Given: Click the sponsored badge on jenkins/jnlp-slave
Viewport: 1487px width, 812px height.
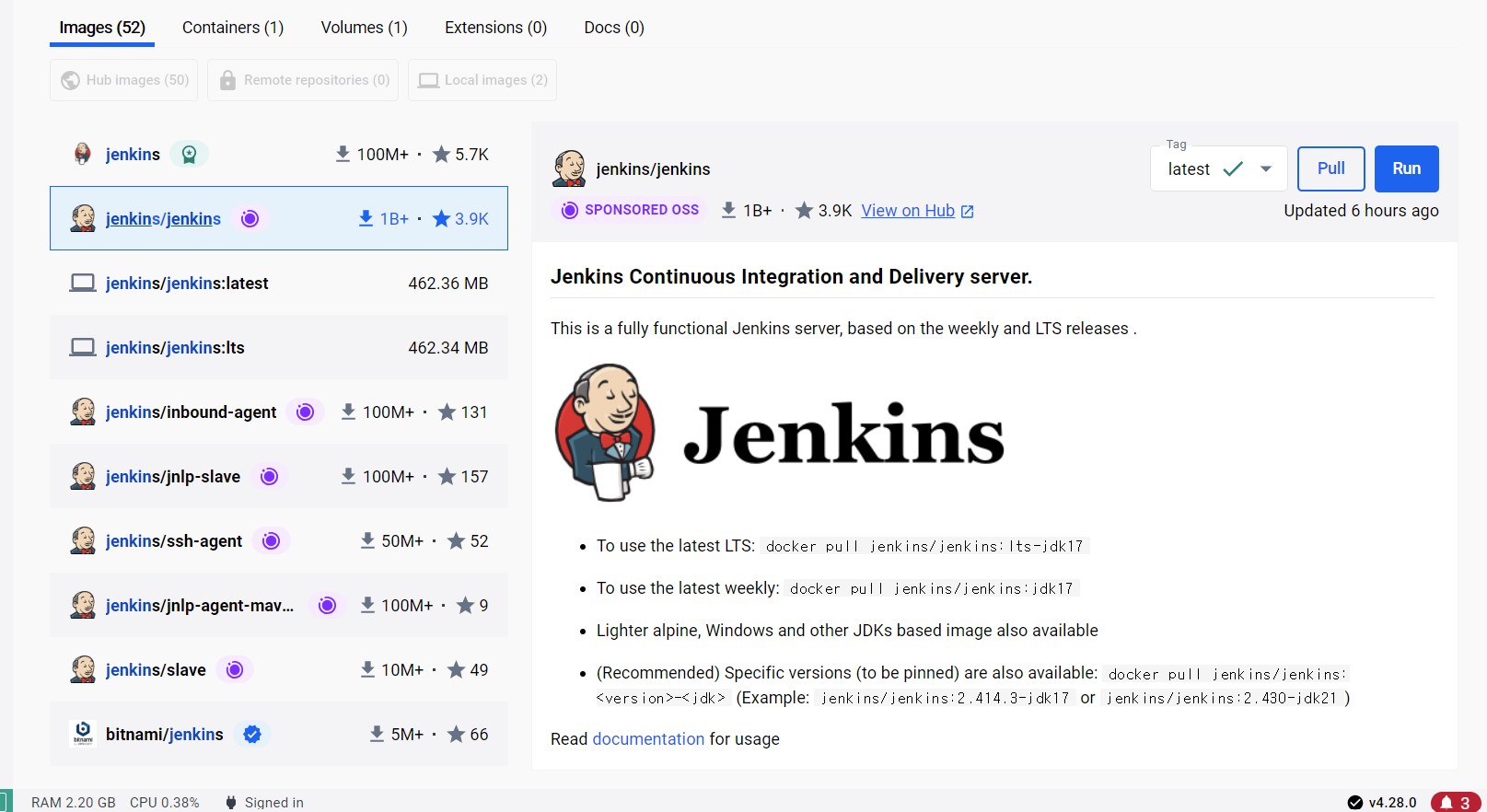Looking at the screenshot, I should pyautogui.click(x=269, y=476).
